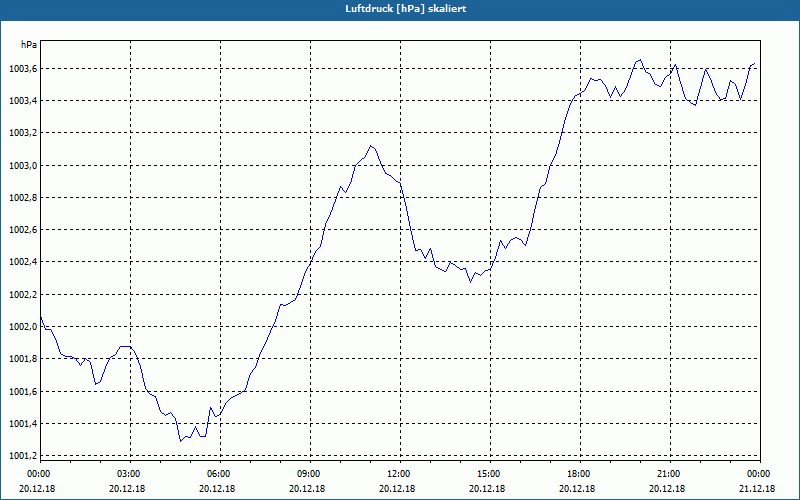The height and width of the screenshot is (500, 800).
Task: Click the "09:00" time axis label
Action: 308,474
